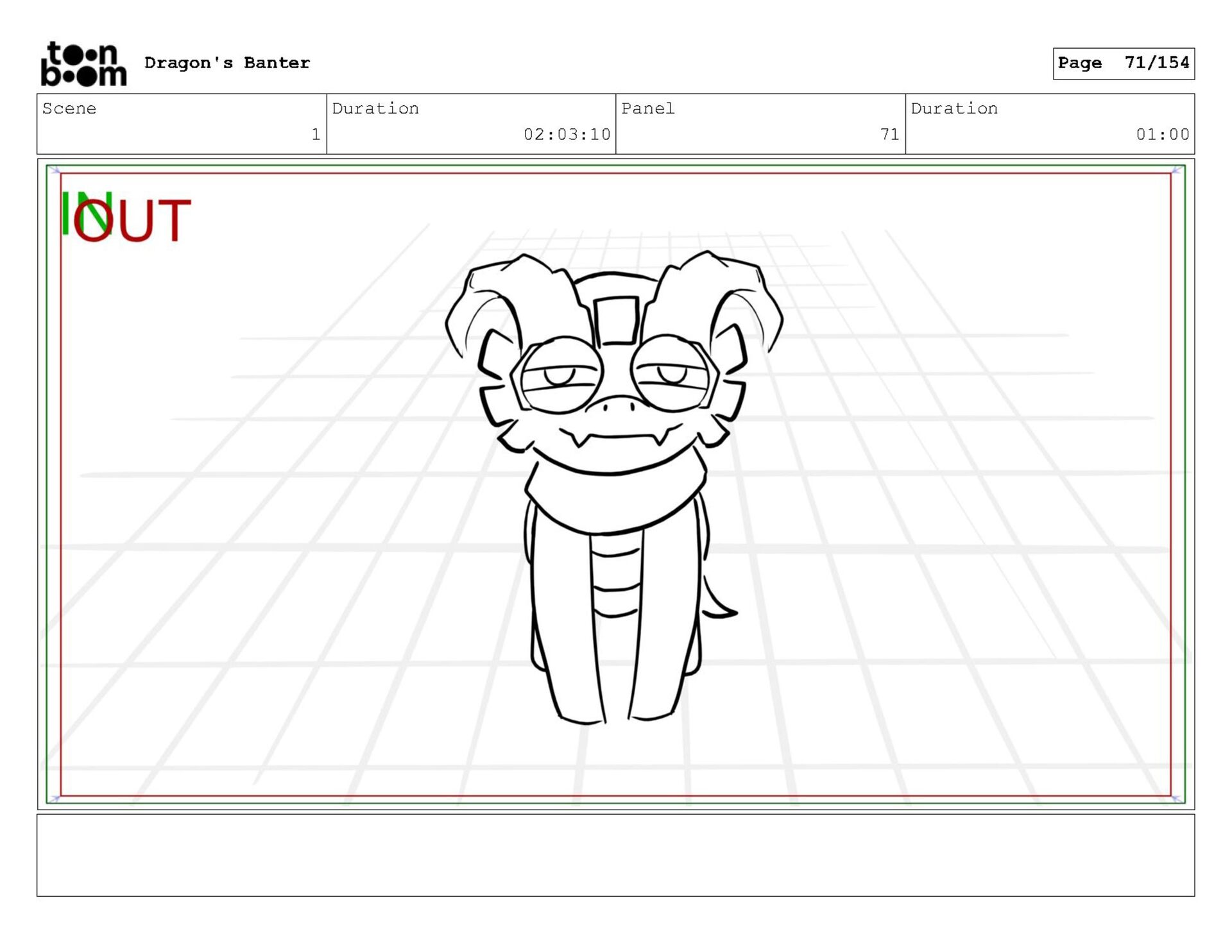The image size is (1232, 952).
Task: Click the scene duration value 02:03:10
Action: click(x=567, y=134)
